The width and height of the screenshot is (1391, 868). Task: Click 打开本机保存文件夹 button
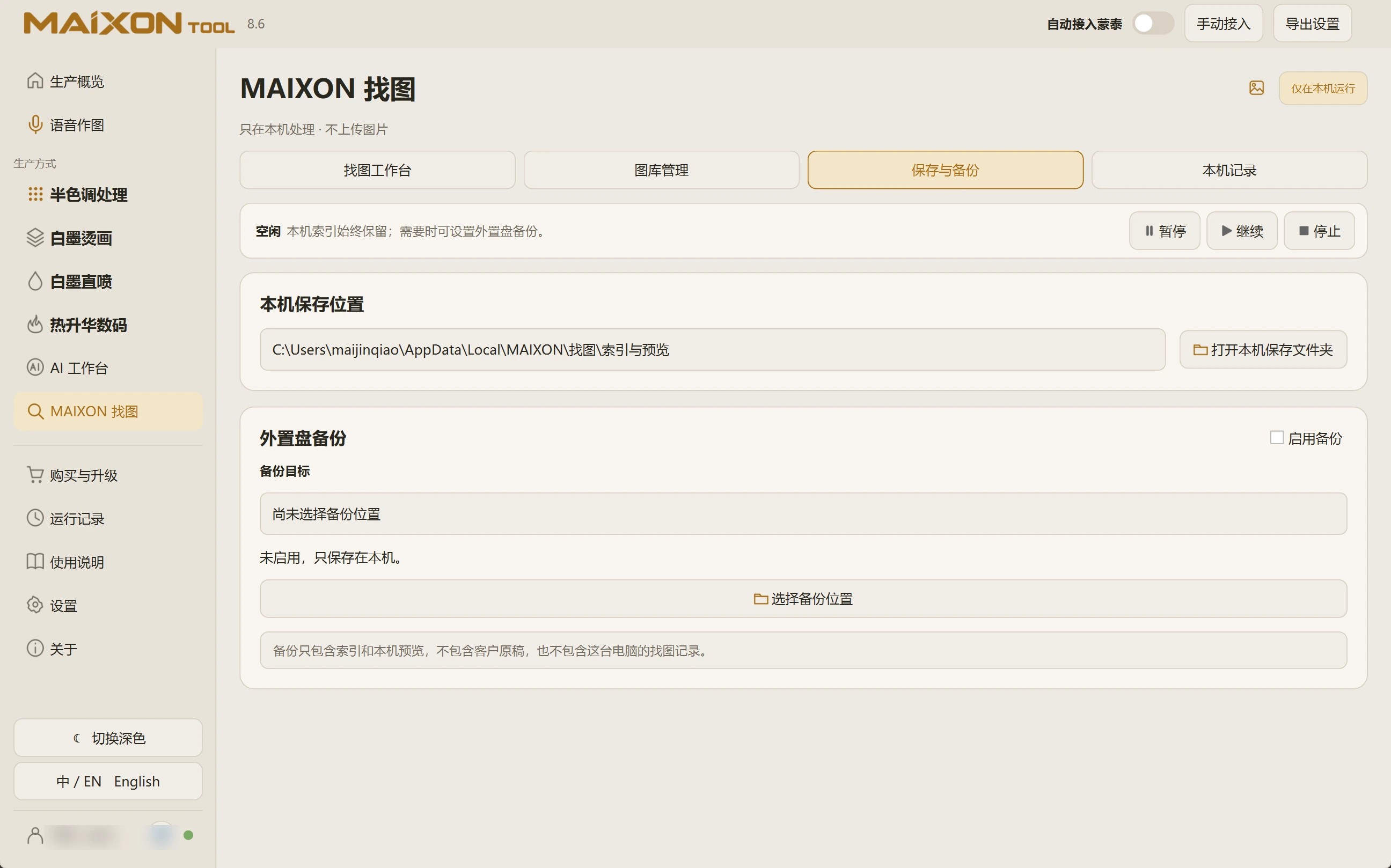[1263, 350]
